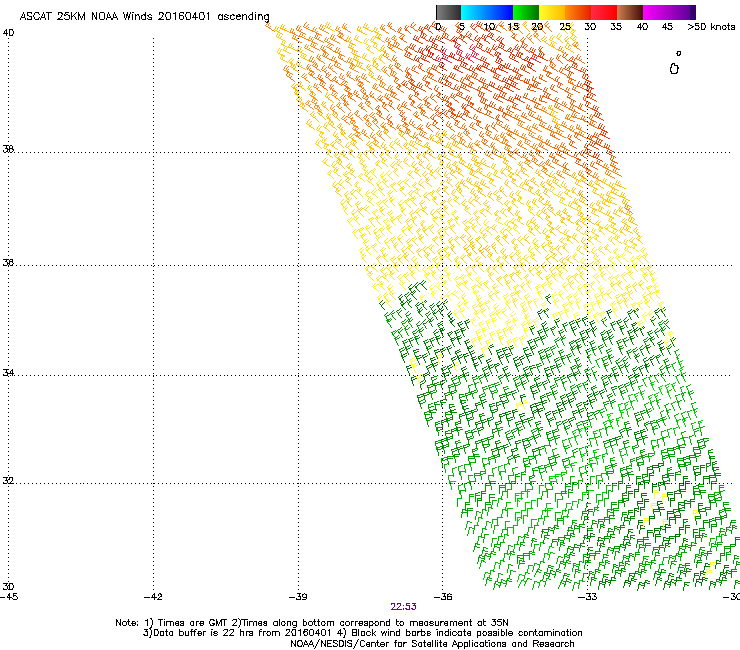This screenshot has width=740, height=650.
Task: Select the green 15-20 knots color swatch
Action: [x=526, y=12]
